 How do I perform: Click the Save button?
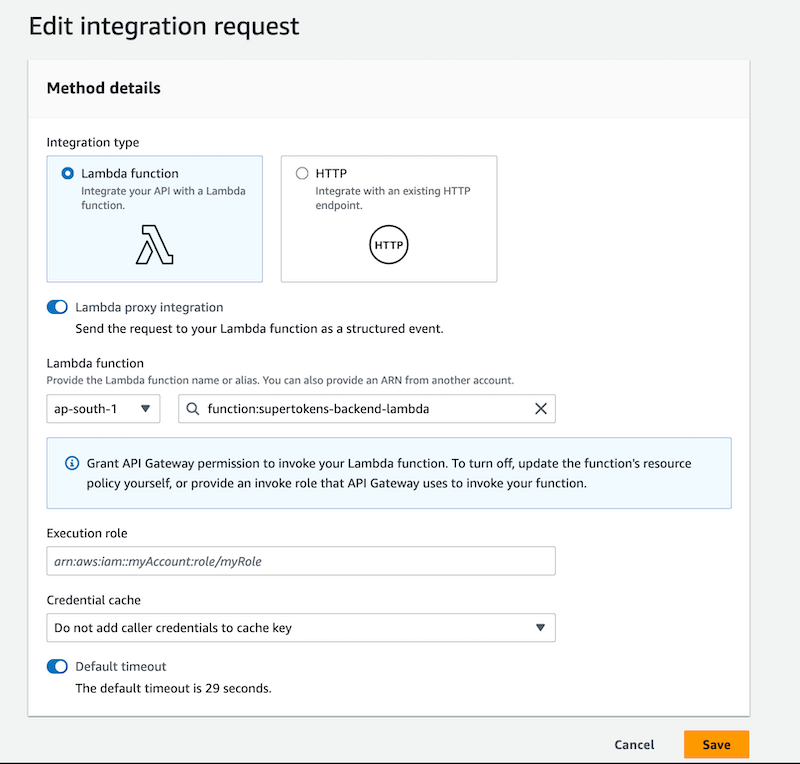tap(716, 744)
